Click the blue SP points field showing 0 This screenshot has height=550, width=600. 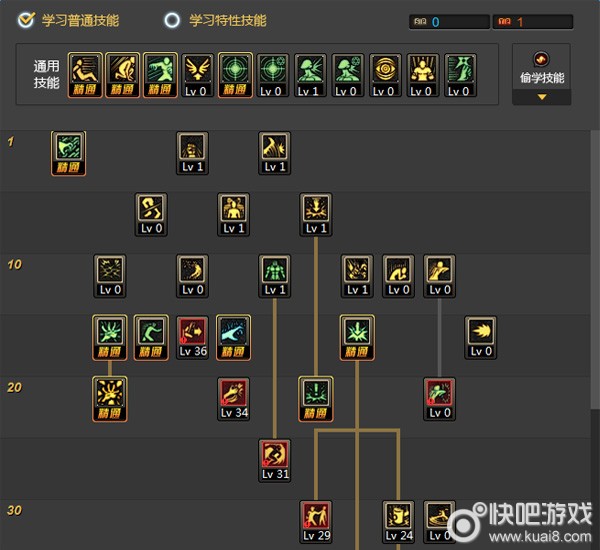[449, 22]
